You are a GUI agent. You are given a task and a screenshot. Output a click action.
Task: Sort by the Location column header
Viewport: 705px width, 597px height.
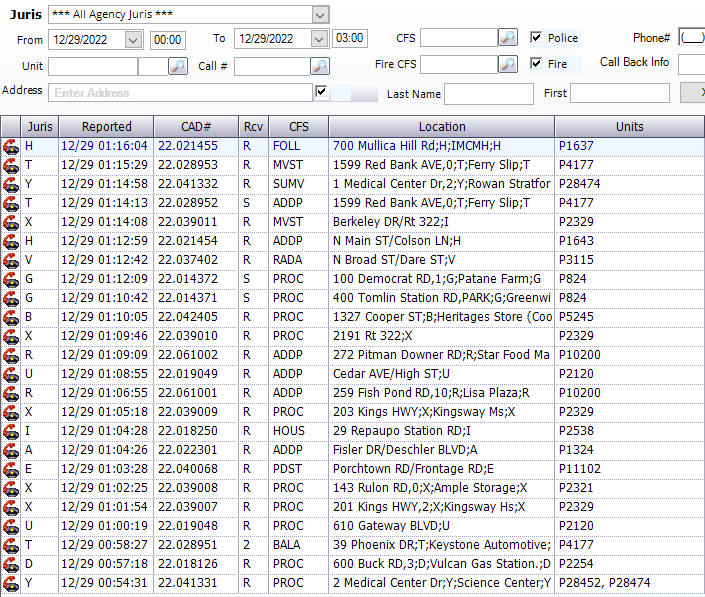tap(442, 127)
